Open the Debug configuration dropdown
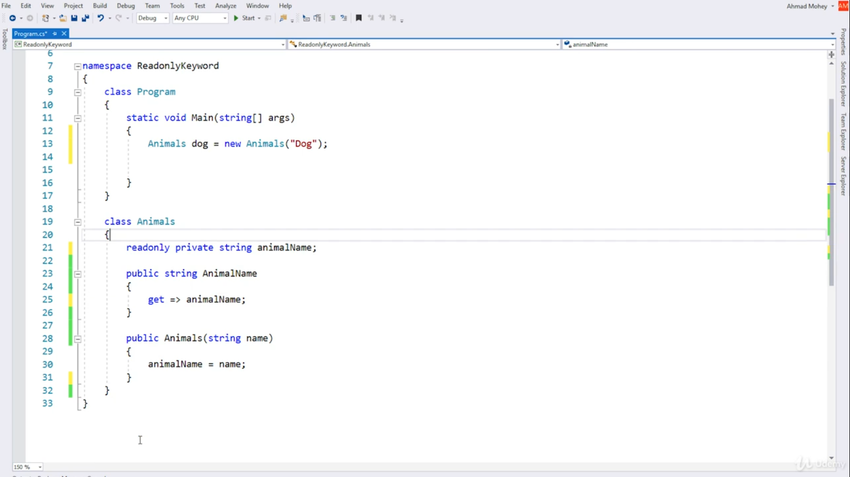This screenshot has width=850, height=477. click(x=152, y=18)
